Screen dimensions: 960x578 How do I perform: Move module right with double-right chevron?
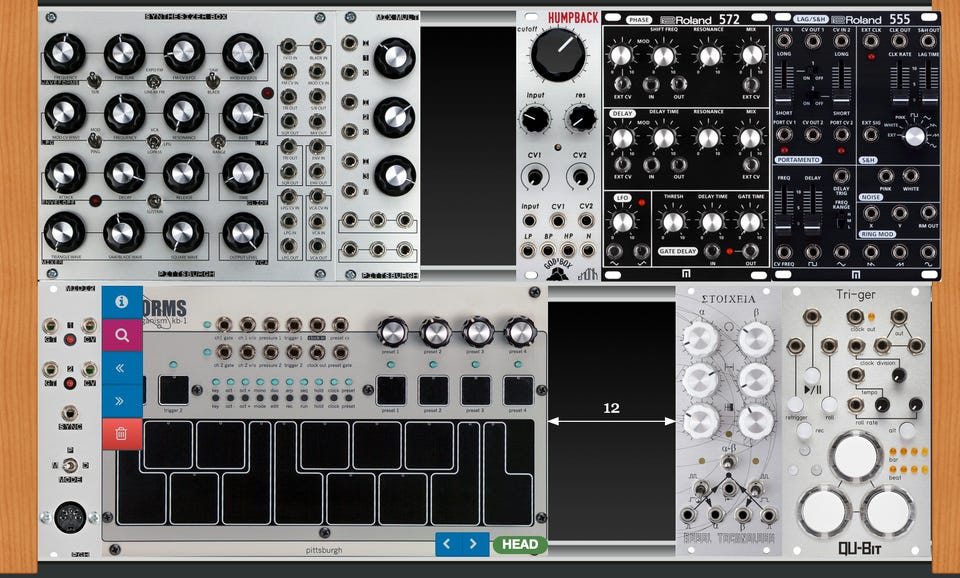122,401
